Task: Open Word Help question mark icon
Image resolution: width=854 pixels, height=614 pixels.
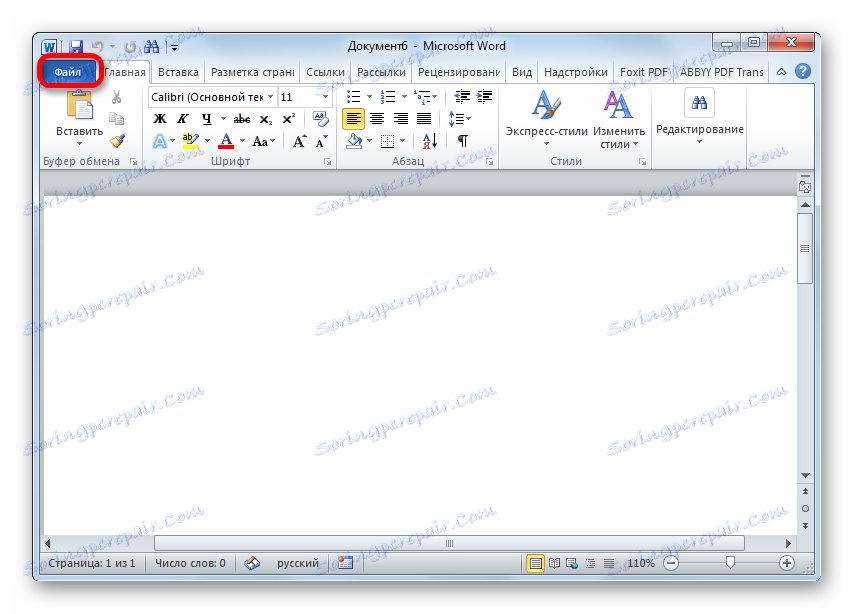Action: click(x=803, y=71)
